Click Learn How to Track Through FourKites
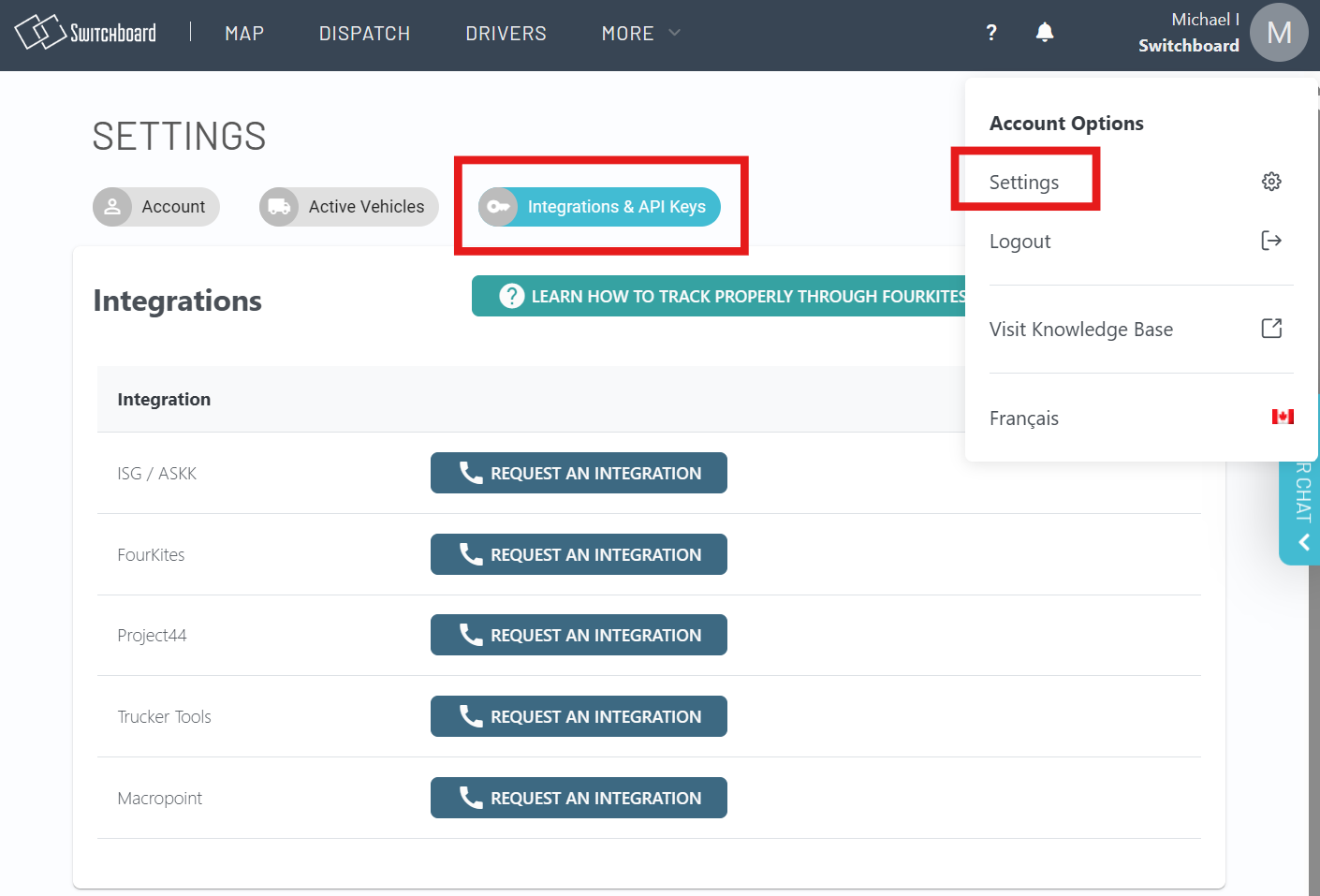This screenshot has width=1320, height=896. pyautogui.click(x=719, y=296)
